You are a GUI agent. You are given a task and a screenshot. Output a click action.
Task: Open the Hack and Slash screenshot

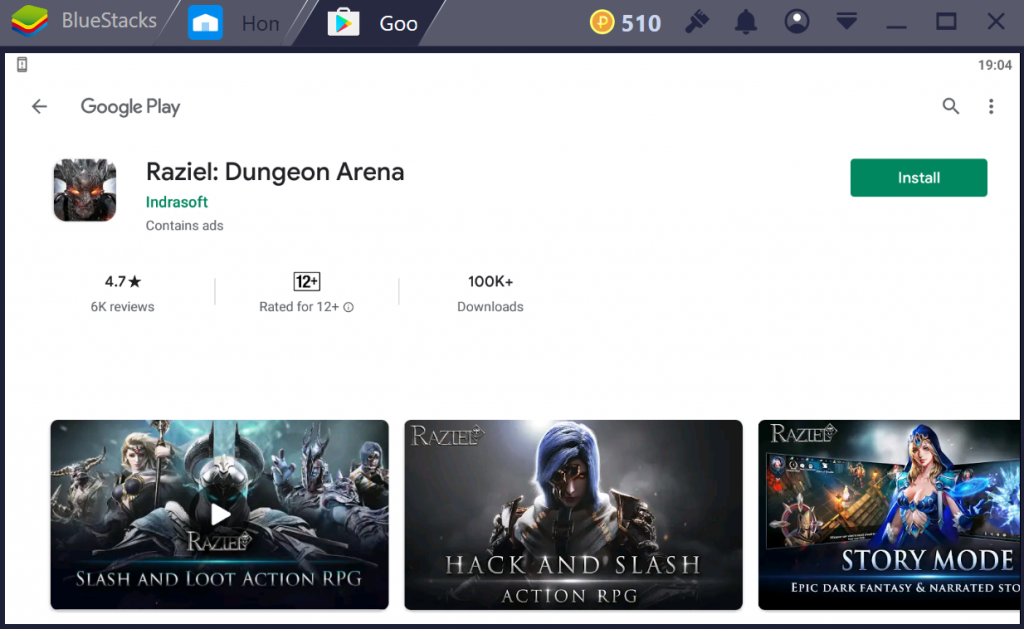573,515
